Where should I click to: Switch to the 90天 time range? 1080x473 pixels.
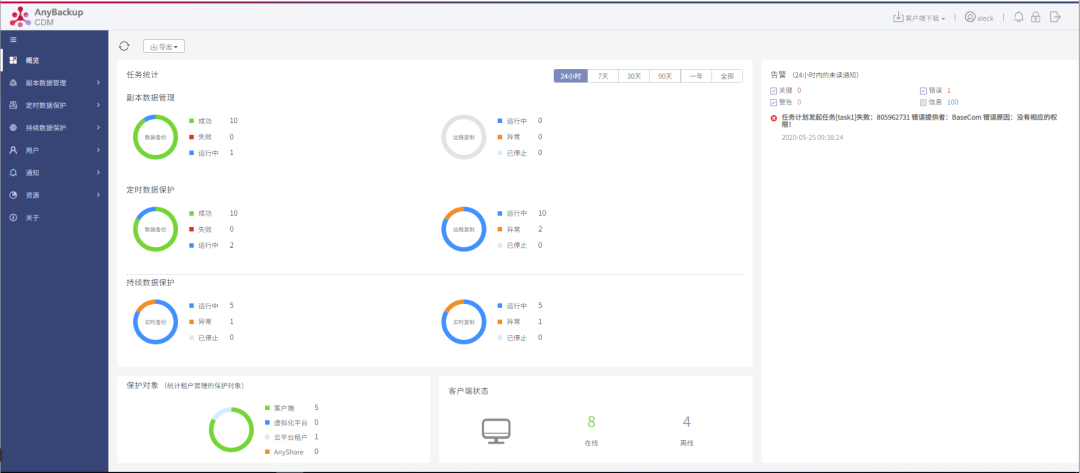[665, 76]
